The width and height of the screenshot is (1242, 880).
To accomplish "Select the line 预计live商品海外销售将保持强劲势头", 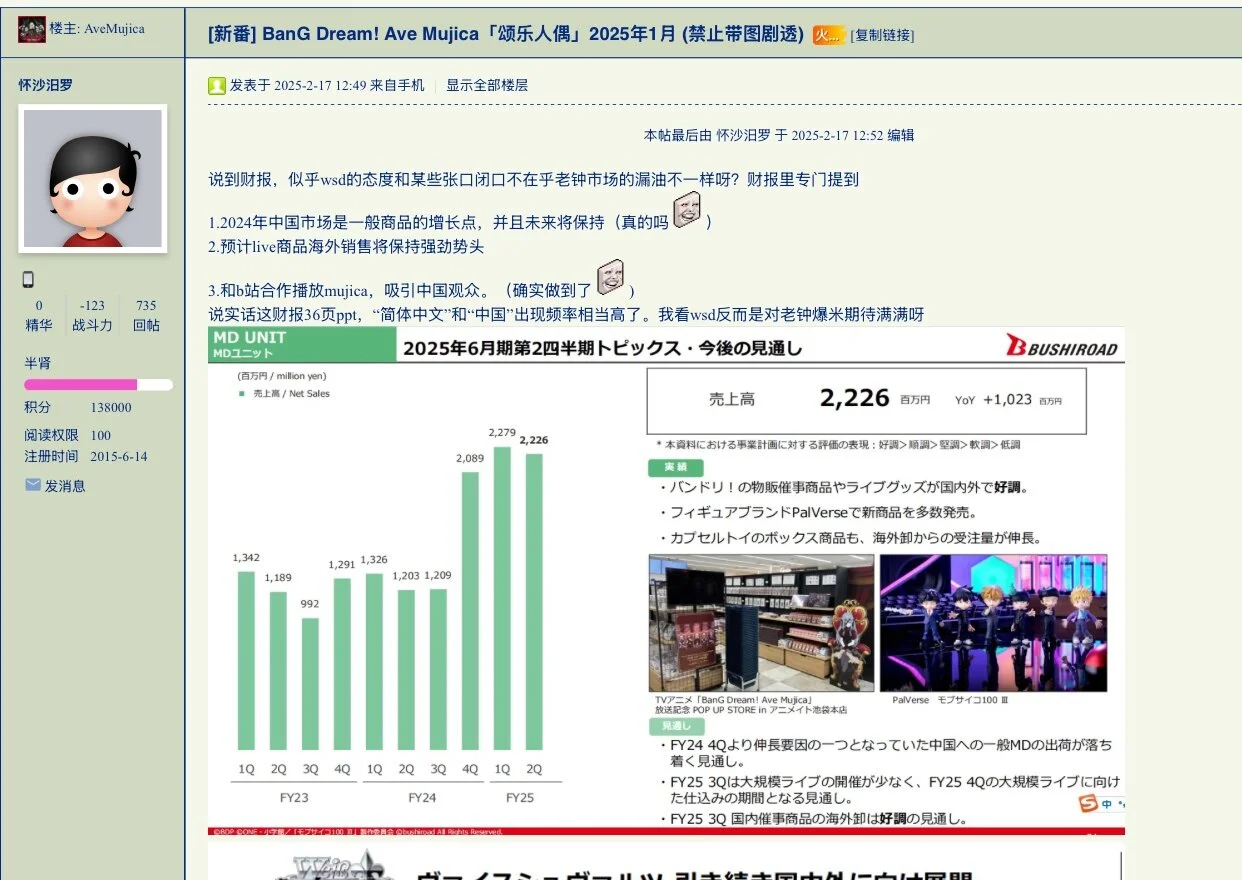I will [346, 246].
